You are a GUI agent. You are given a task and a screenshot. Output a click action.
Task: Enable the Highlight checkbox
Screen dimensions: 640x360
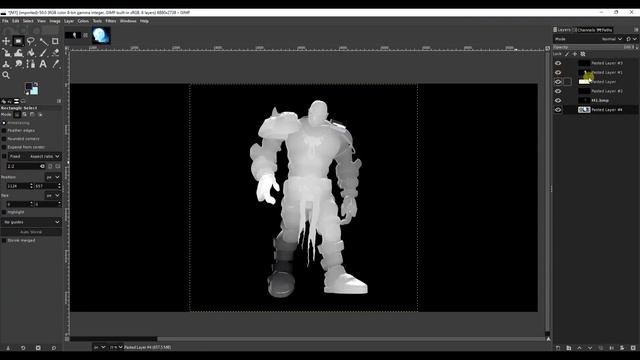pos(4,212)
